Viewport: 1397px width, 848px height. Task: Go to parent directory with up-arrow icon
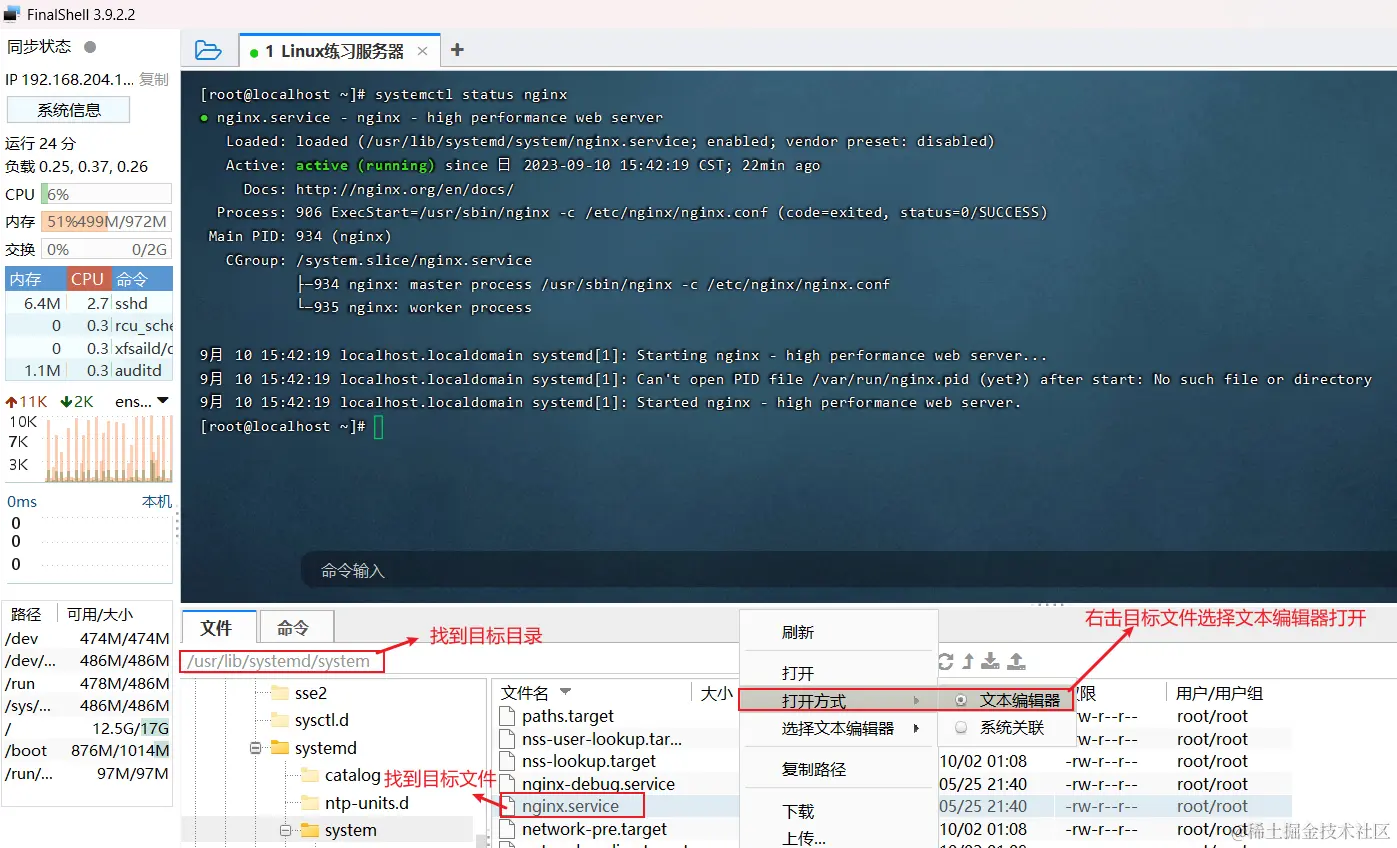(968, 661)
